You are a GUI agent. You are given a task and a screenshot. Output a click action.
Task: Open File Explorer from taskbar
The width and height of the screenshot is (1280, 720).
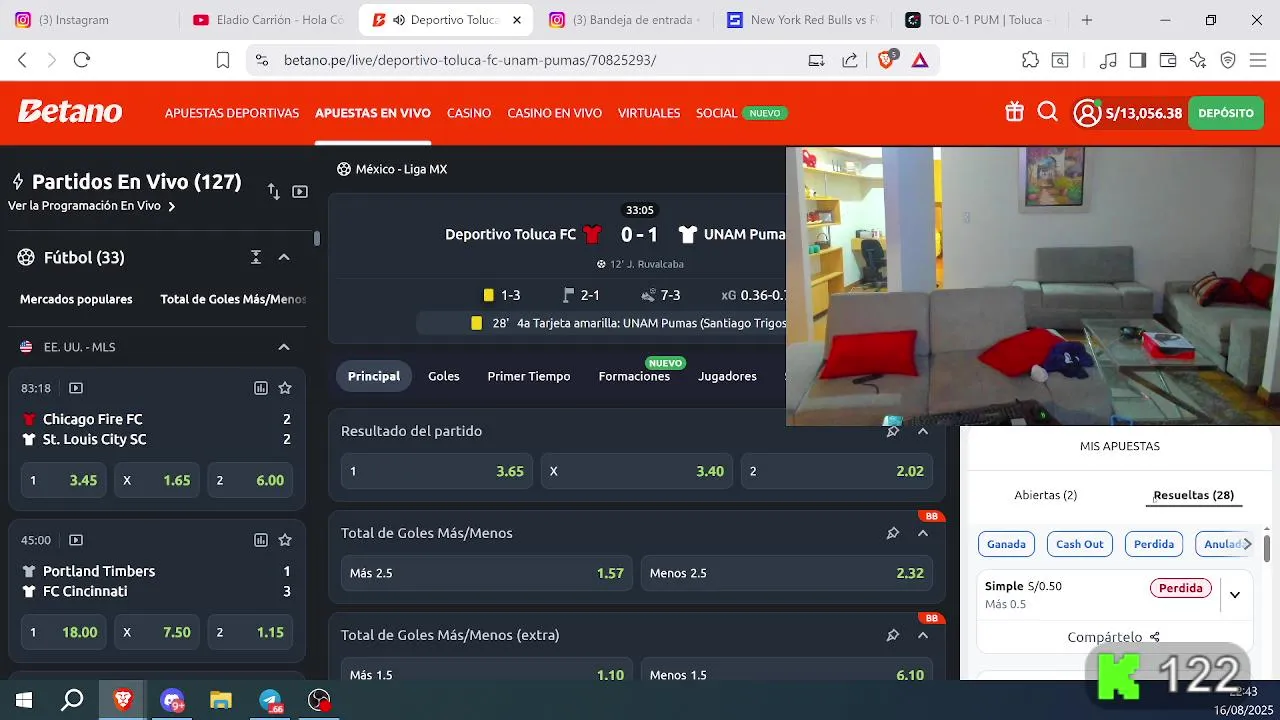click(221, 701)
